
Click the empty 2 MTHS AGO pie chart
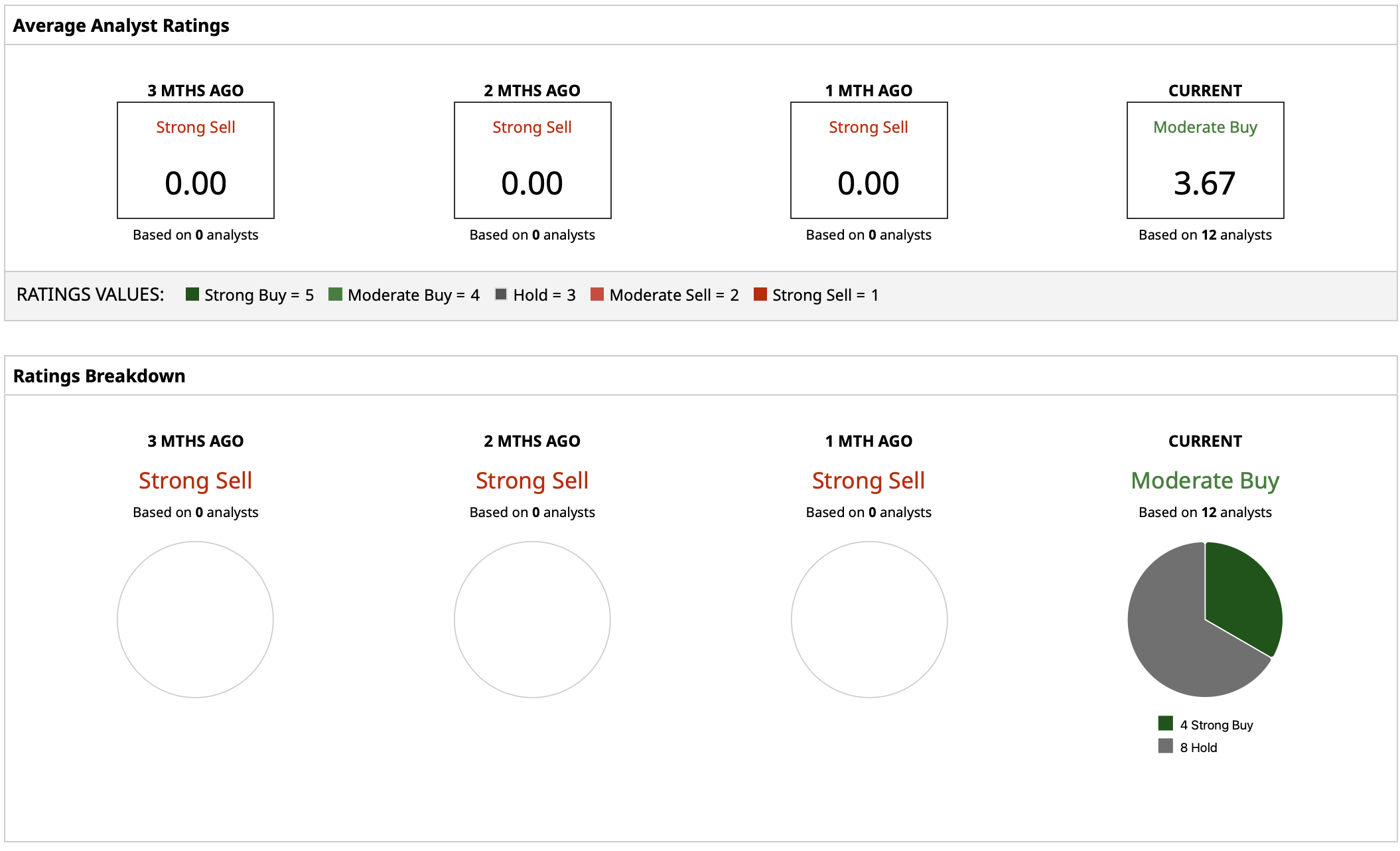(x=532, y=619)
